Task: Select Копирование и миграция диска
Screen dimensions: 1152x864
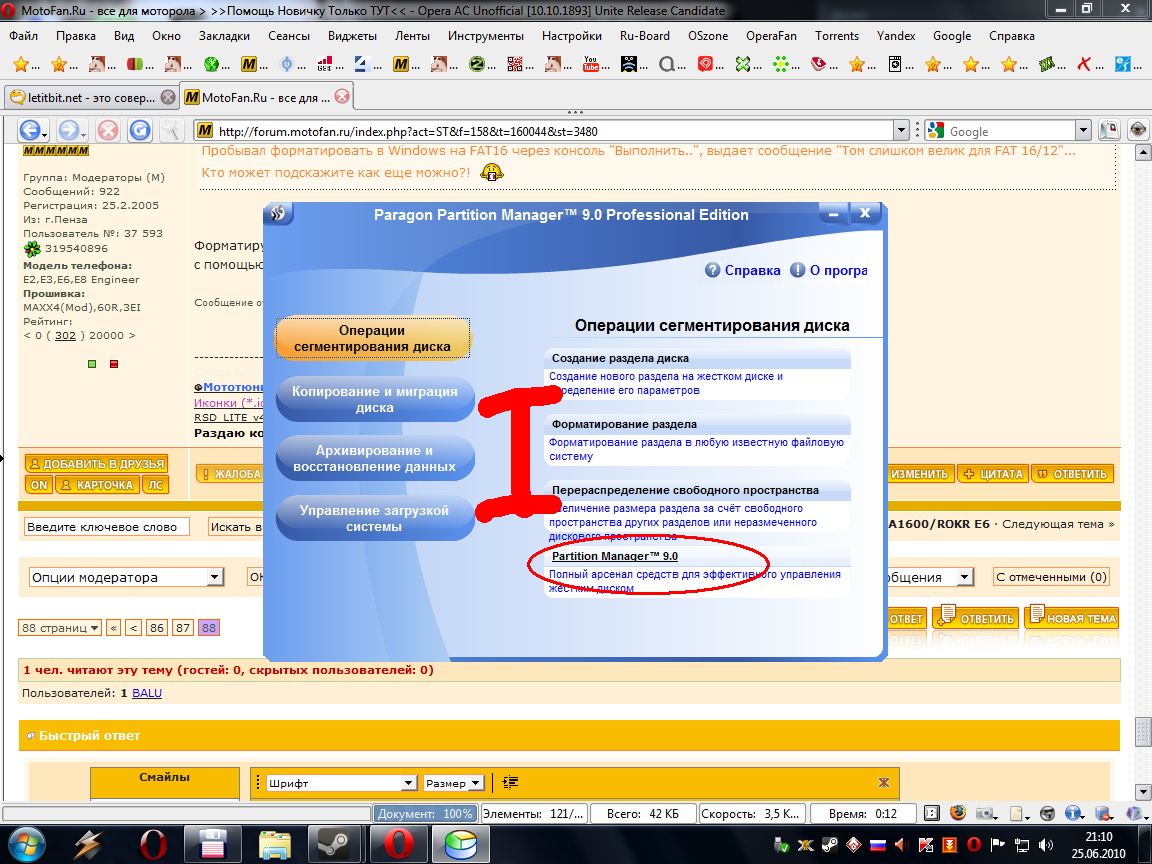Action: click(x=375, y=399)
